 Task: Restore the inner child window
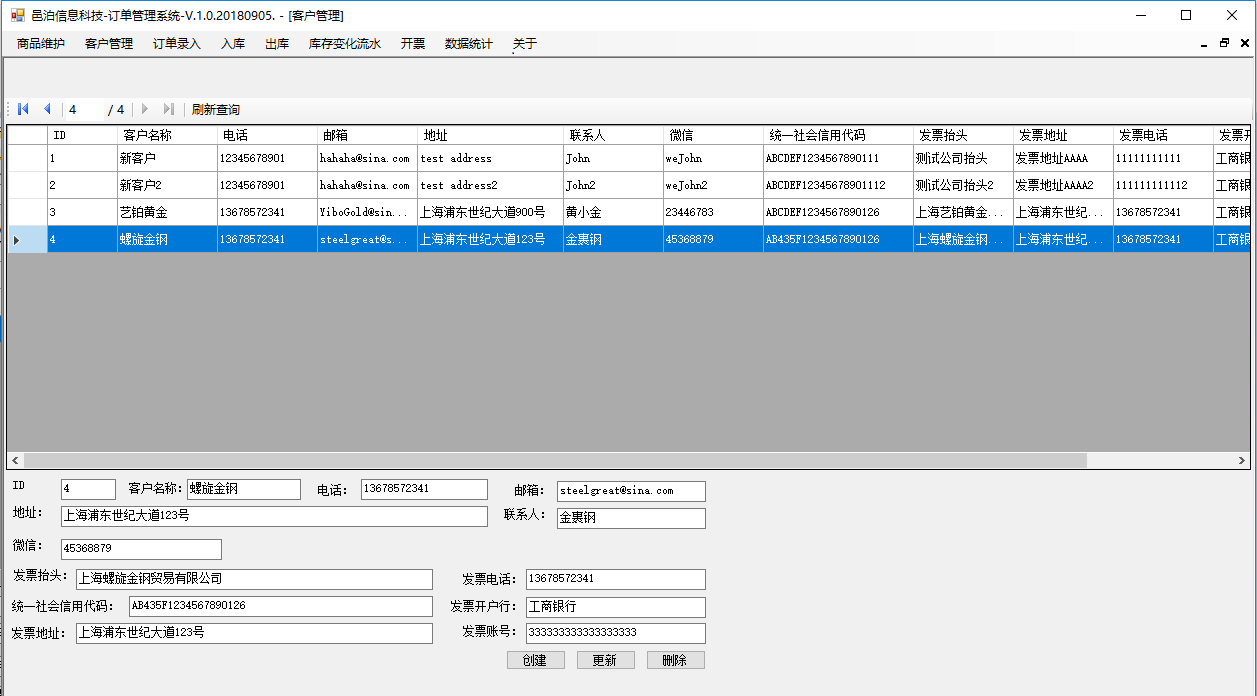point(1224,44)
